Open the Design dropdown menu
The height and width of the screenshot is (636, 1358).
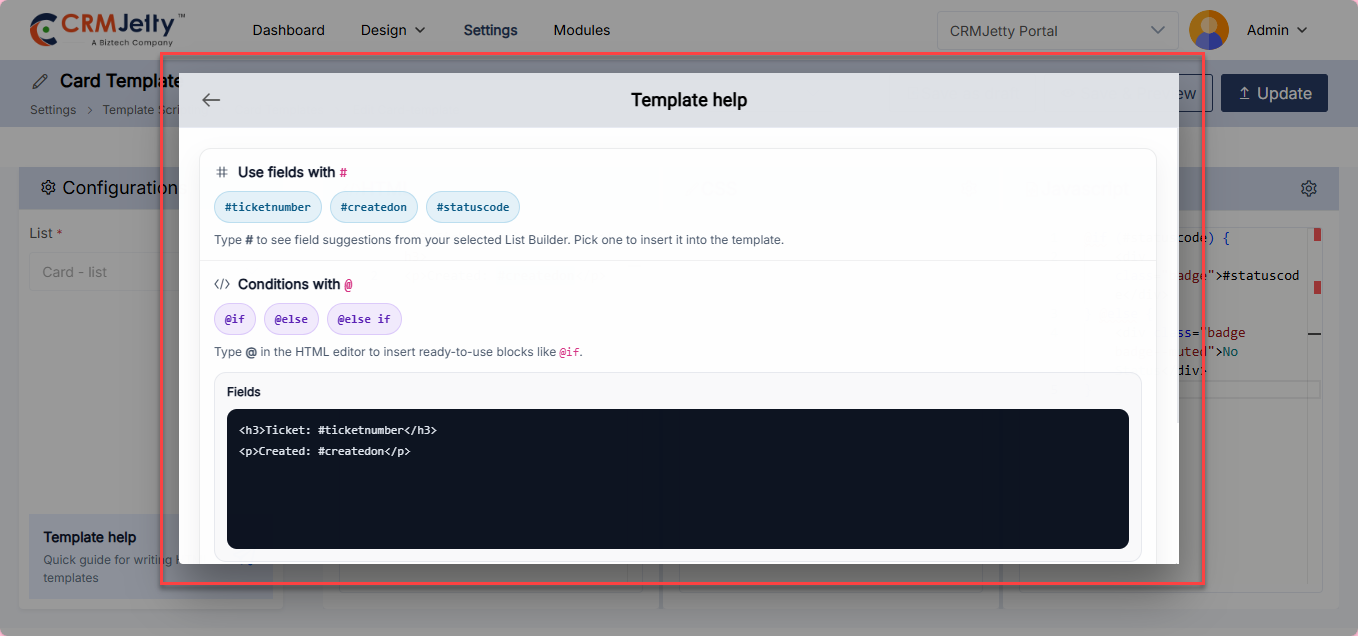pyautogui.click(x=393, y=30)
